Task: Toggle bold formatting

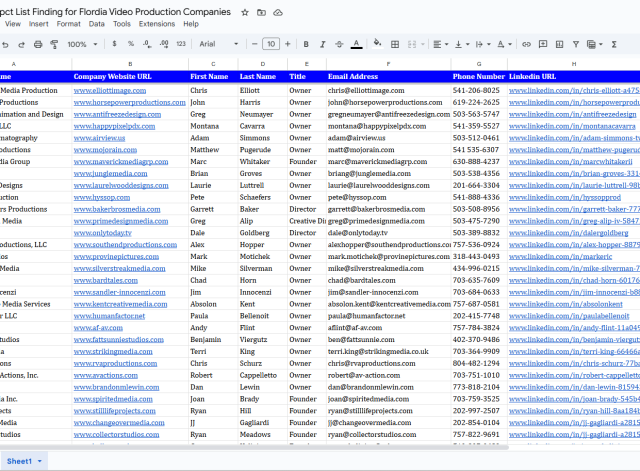Action: [x=306, y=44]
